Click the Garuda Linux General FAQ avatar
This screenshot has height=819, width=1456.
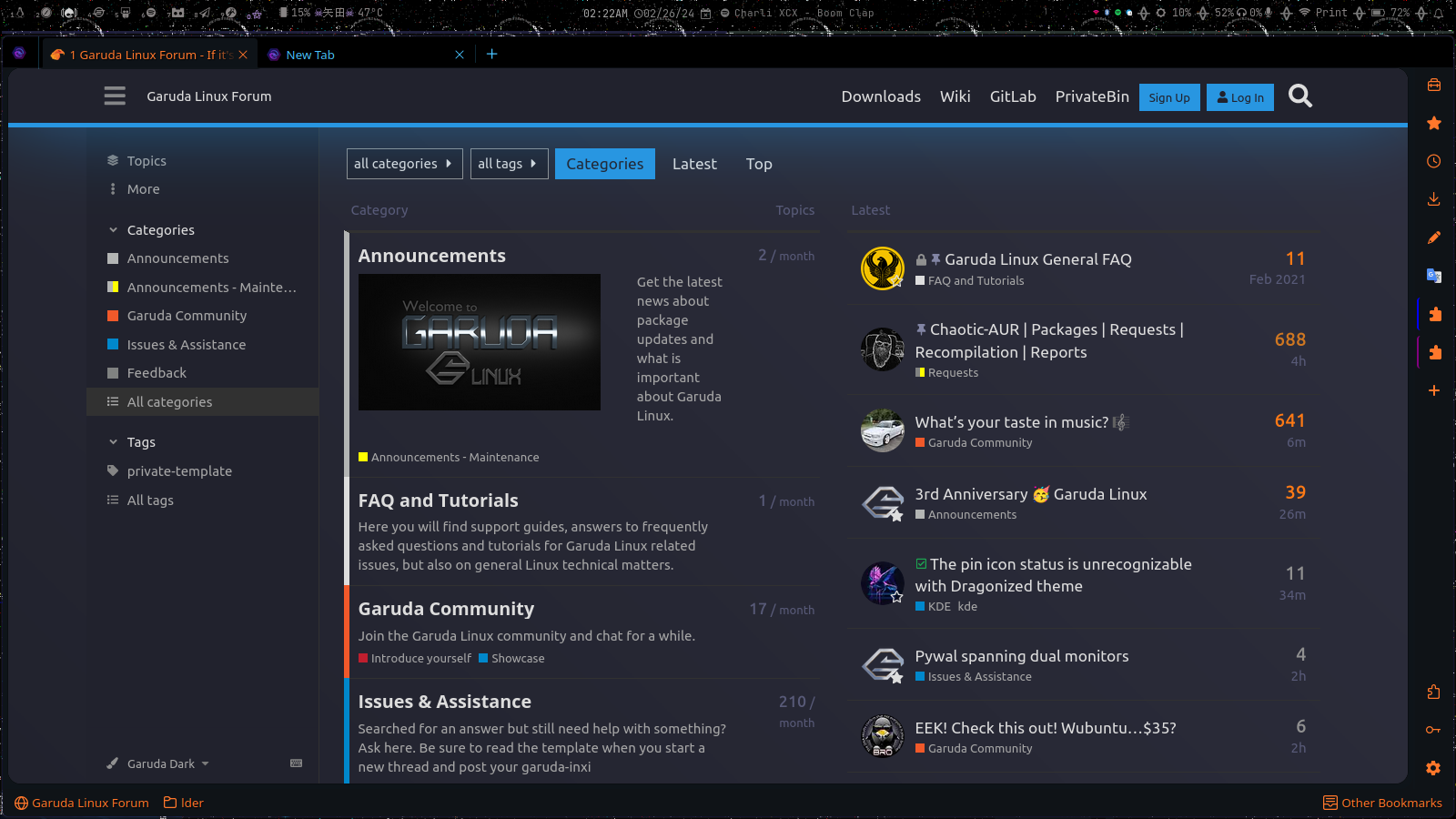[883, 268]
